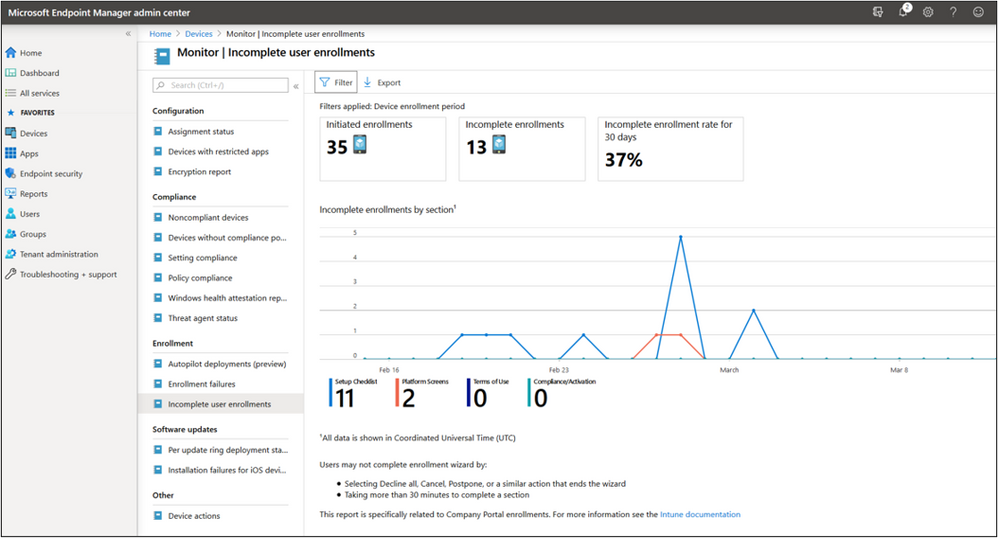Click the Home breadcrumb link

pos(160,34)
